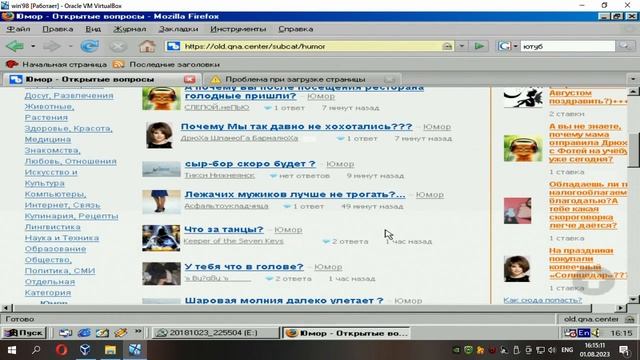This screenshot has height=360, width=640.
Task: Click the Back arrow in Firefox toolbar
Action: 15,46
